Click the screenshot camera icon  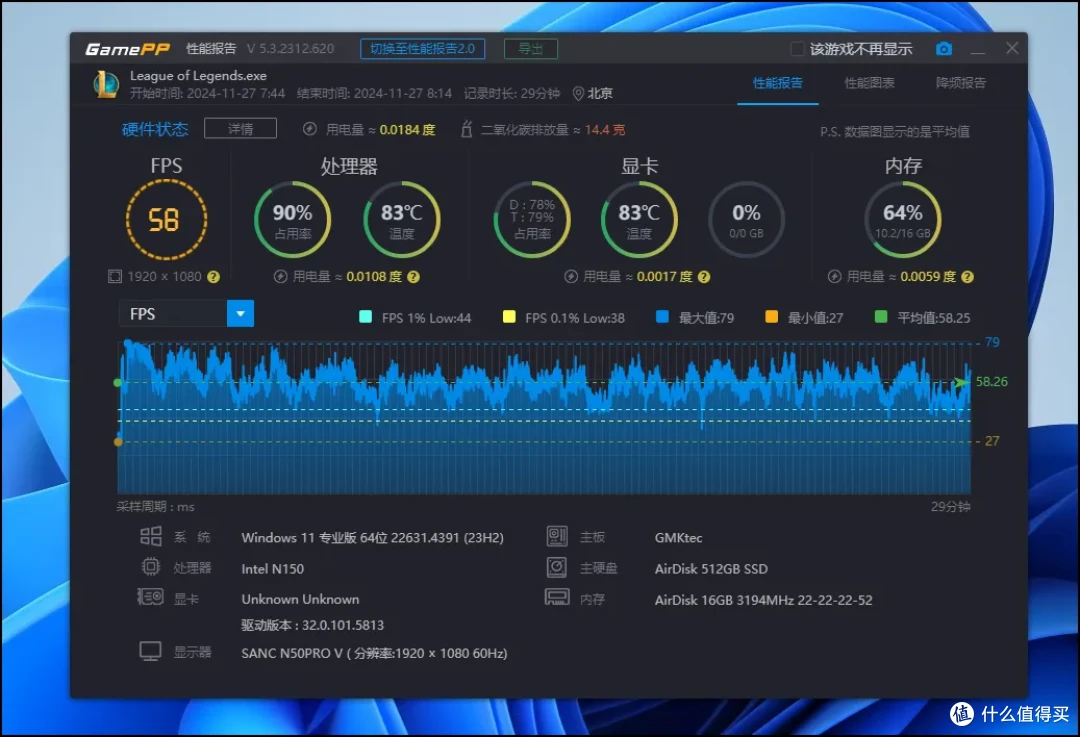(x=944, y=49)
